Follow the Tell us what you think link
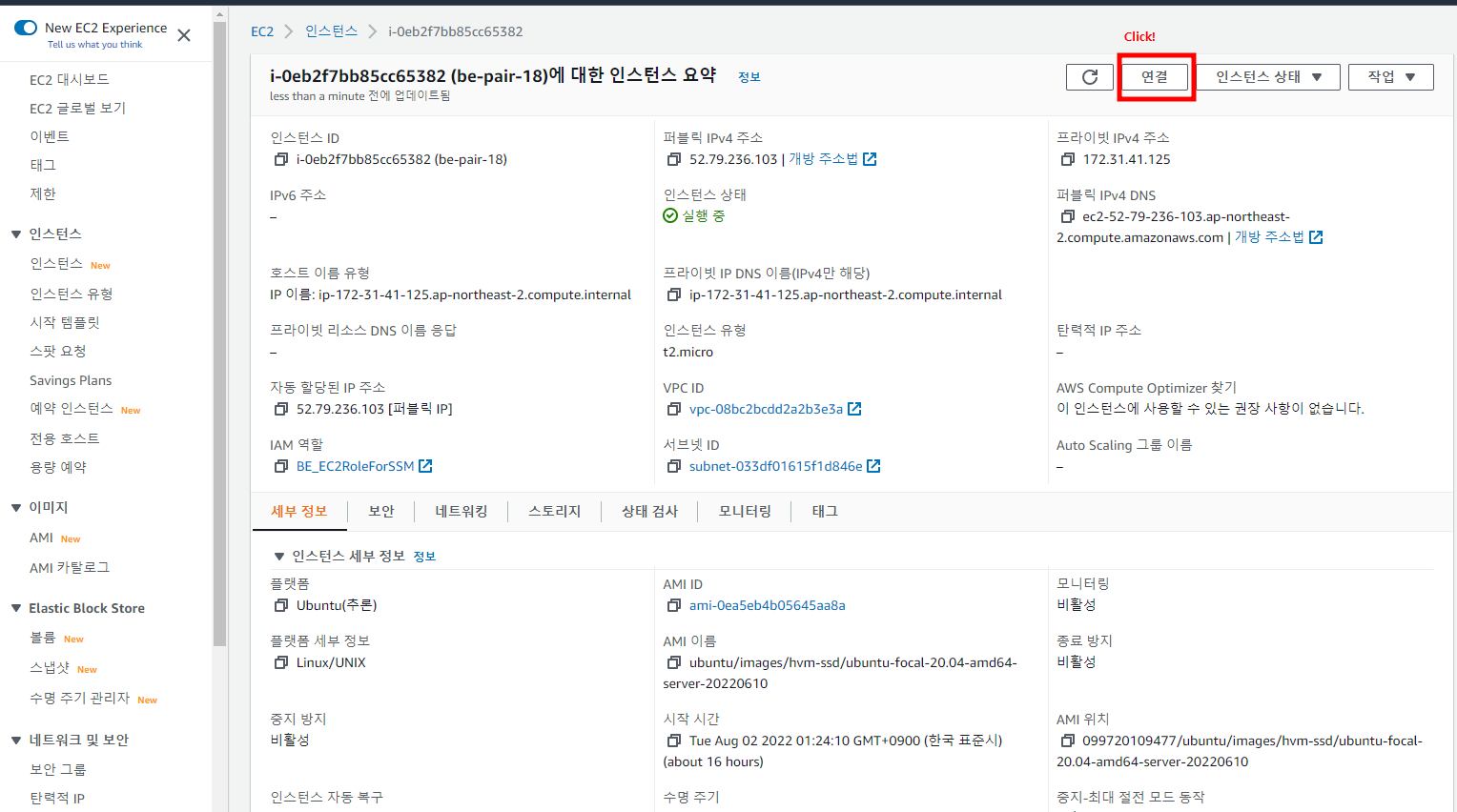 [x=94, y=45]
